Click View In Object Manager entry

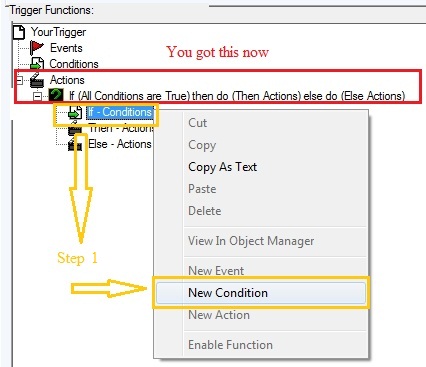click(251, 241)
